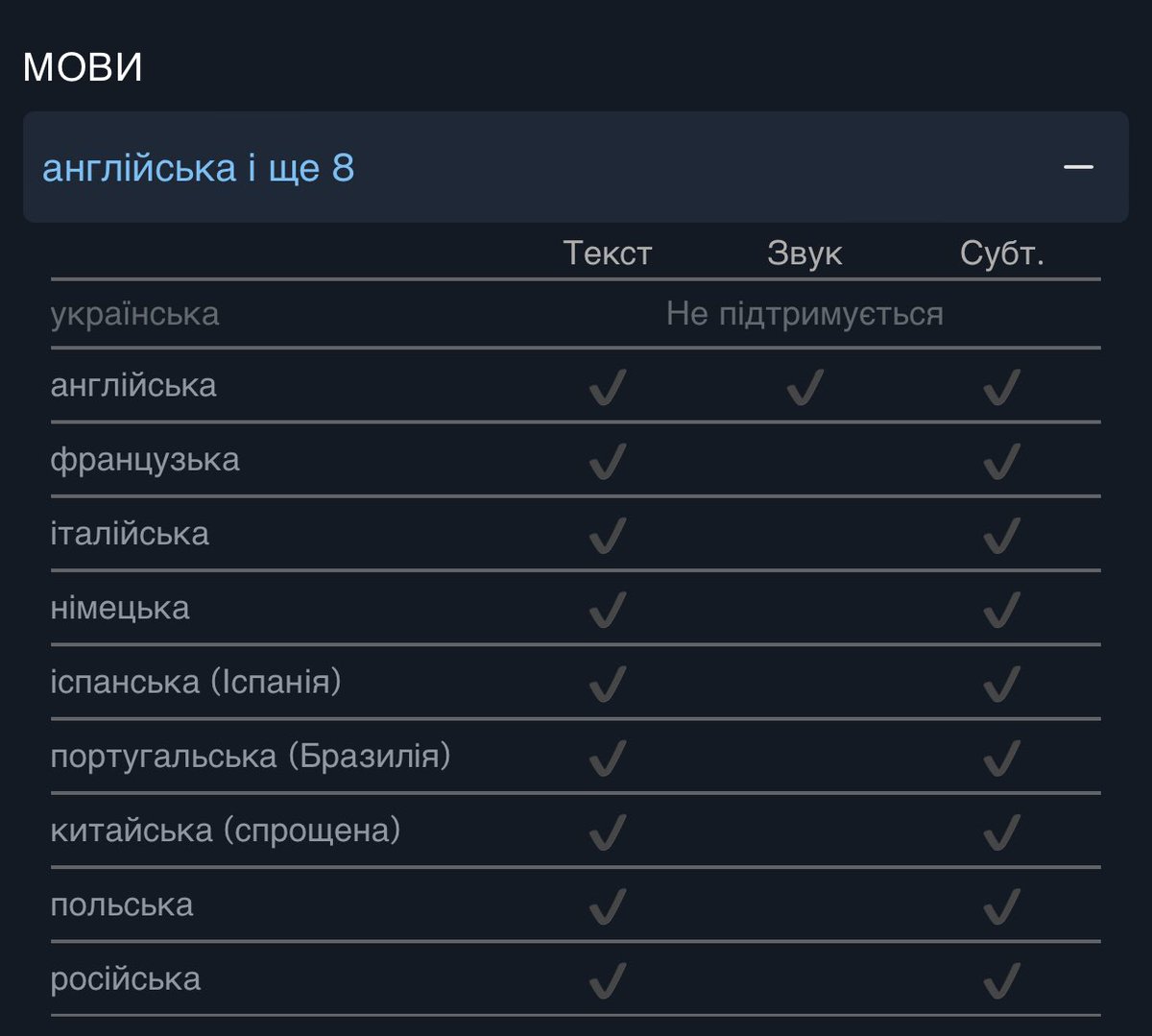The width and height of the screenshot is (1152, 1036).
Task: Select the китайська text support checkmark
Action: coord(608,832)
